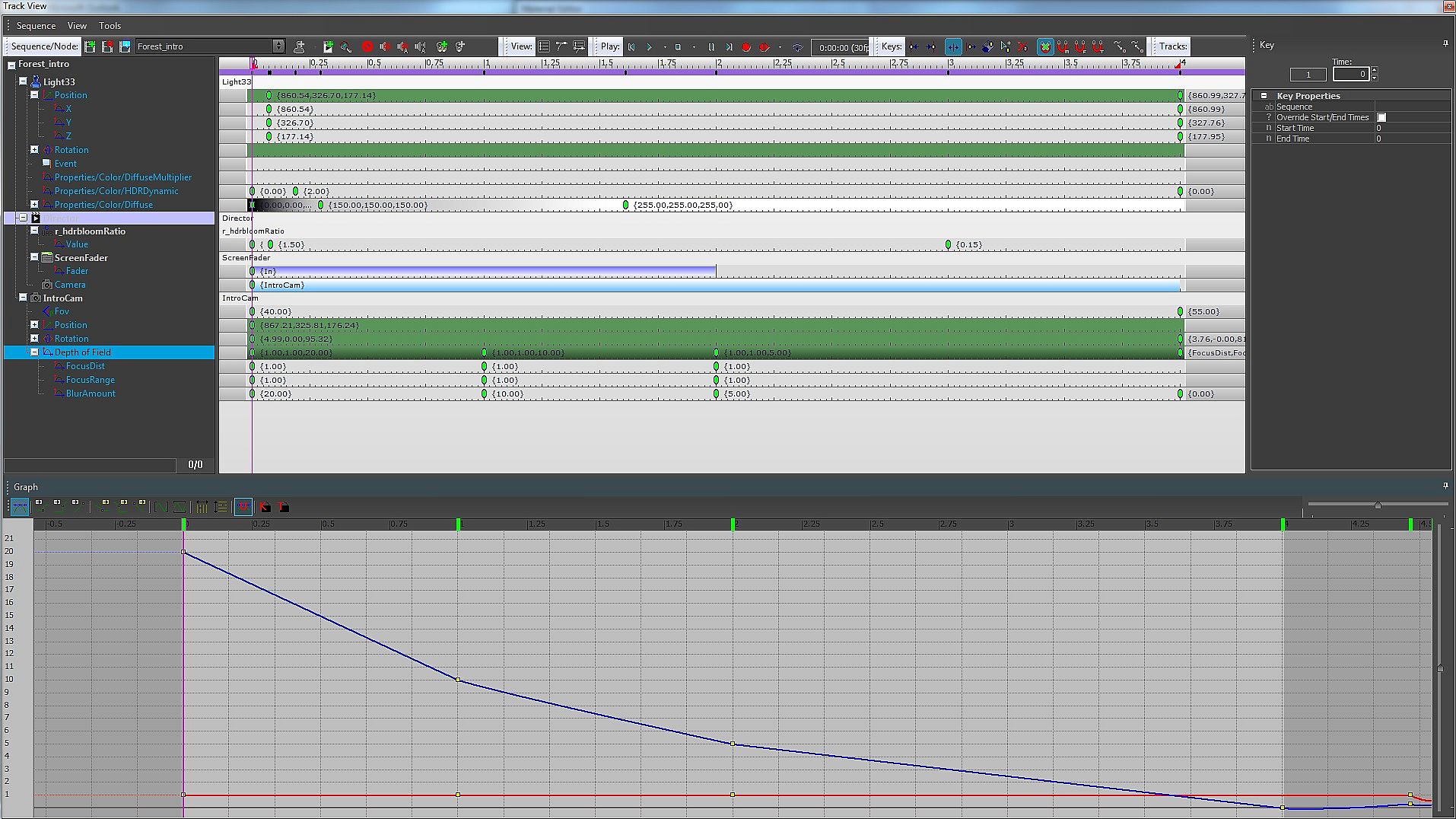Click the fit vertical graph view icon

221,507
